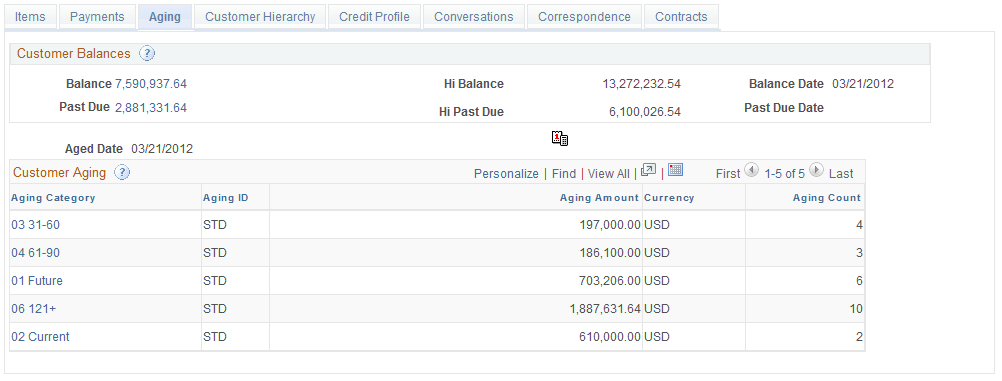Open aging category 02 Current
Image resolution: width=1002 pixels, height=381 pixels.
pyautogui.click(x=40, y=337)
